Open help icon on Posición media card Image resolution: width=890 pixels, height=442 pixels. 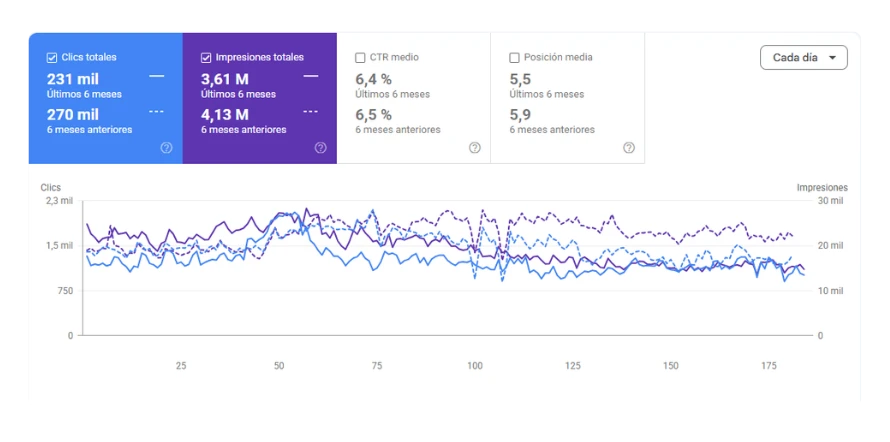coord(629,148)
